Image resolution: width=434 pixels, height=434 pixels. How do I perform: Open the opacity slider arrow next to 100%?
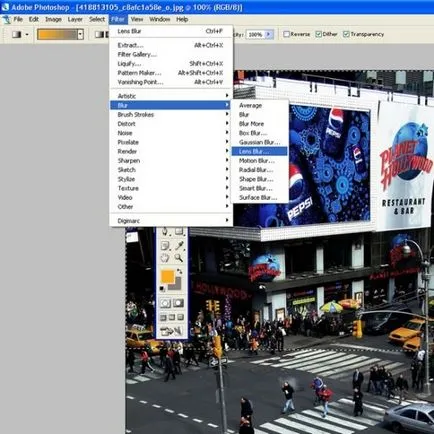click(x=269, y=34)
